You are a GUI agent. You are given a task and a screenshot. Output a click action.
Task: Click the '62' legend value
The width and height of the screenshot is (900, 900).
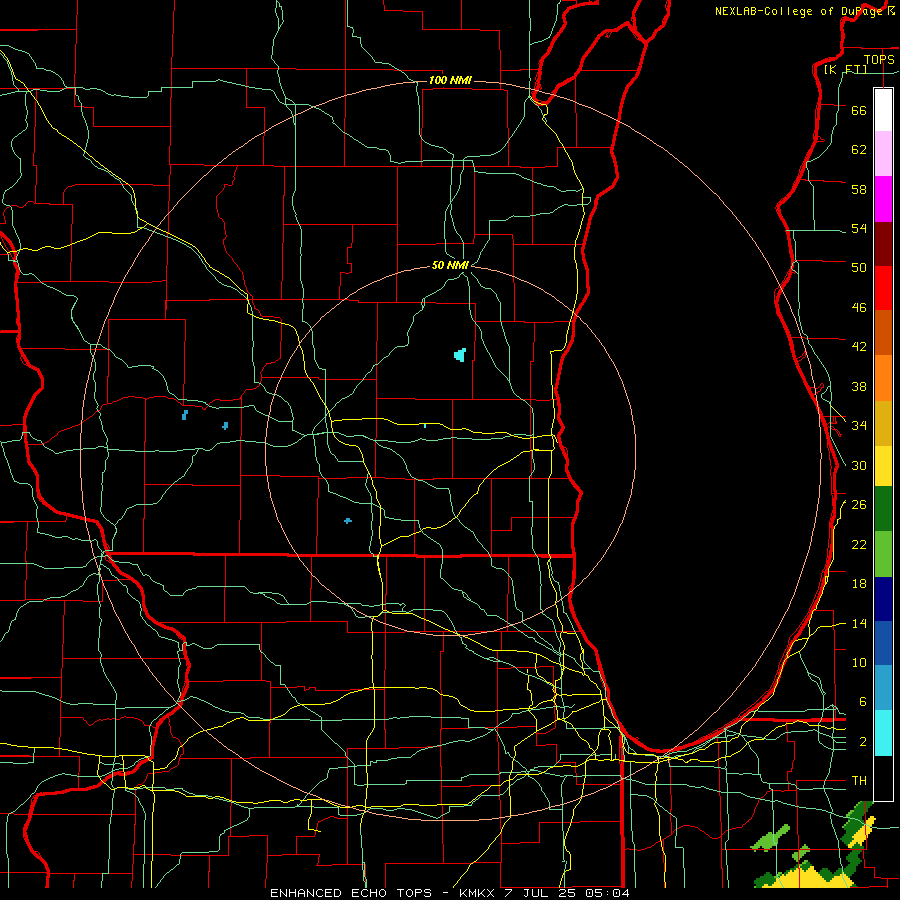pyautogui.click(x=859, y=150)
